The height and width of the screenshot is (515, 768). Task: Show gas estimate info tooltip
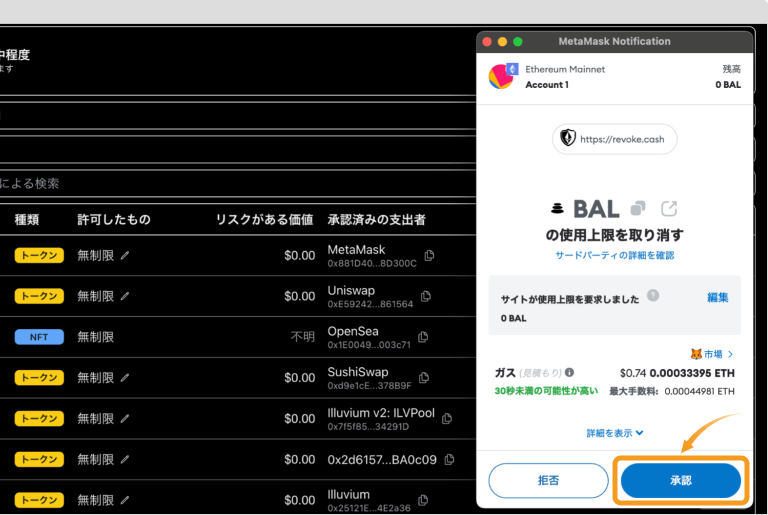(x=569, y=372)
